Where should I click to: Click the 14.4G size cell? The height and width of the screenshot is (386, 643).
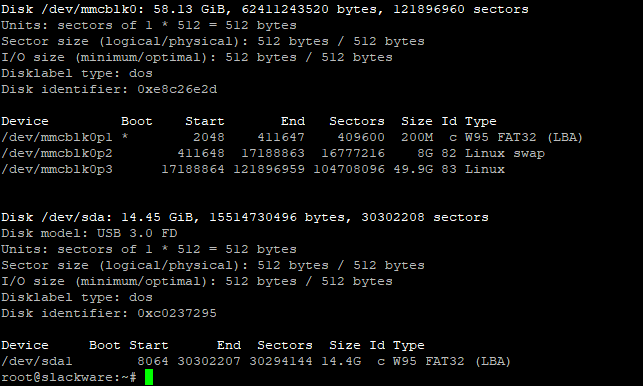point(341,361)
